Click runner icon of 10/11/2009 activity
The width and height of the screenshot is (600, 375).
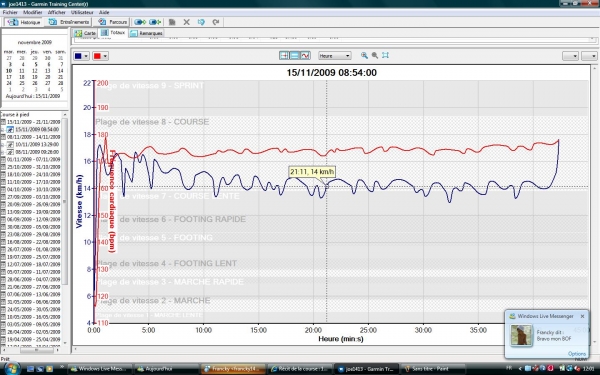click(10, 145)
